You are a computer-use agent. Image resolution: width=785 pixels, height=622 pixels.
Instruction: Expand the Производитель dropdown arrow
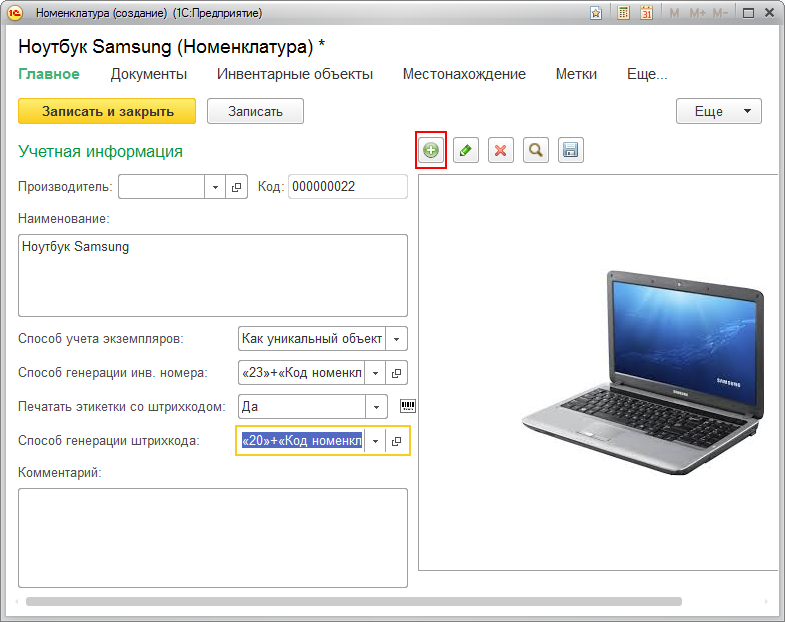coord(215,187)
